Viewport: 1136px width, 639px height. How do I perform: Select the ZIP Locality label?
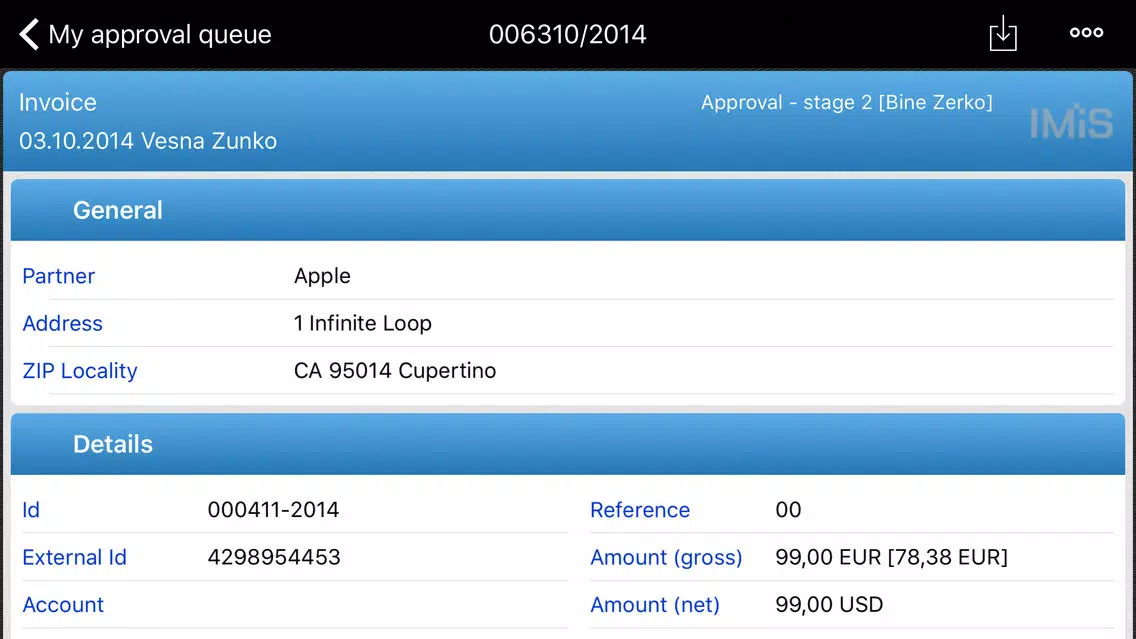point(80,371)
